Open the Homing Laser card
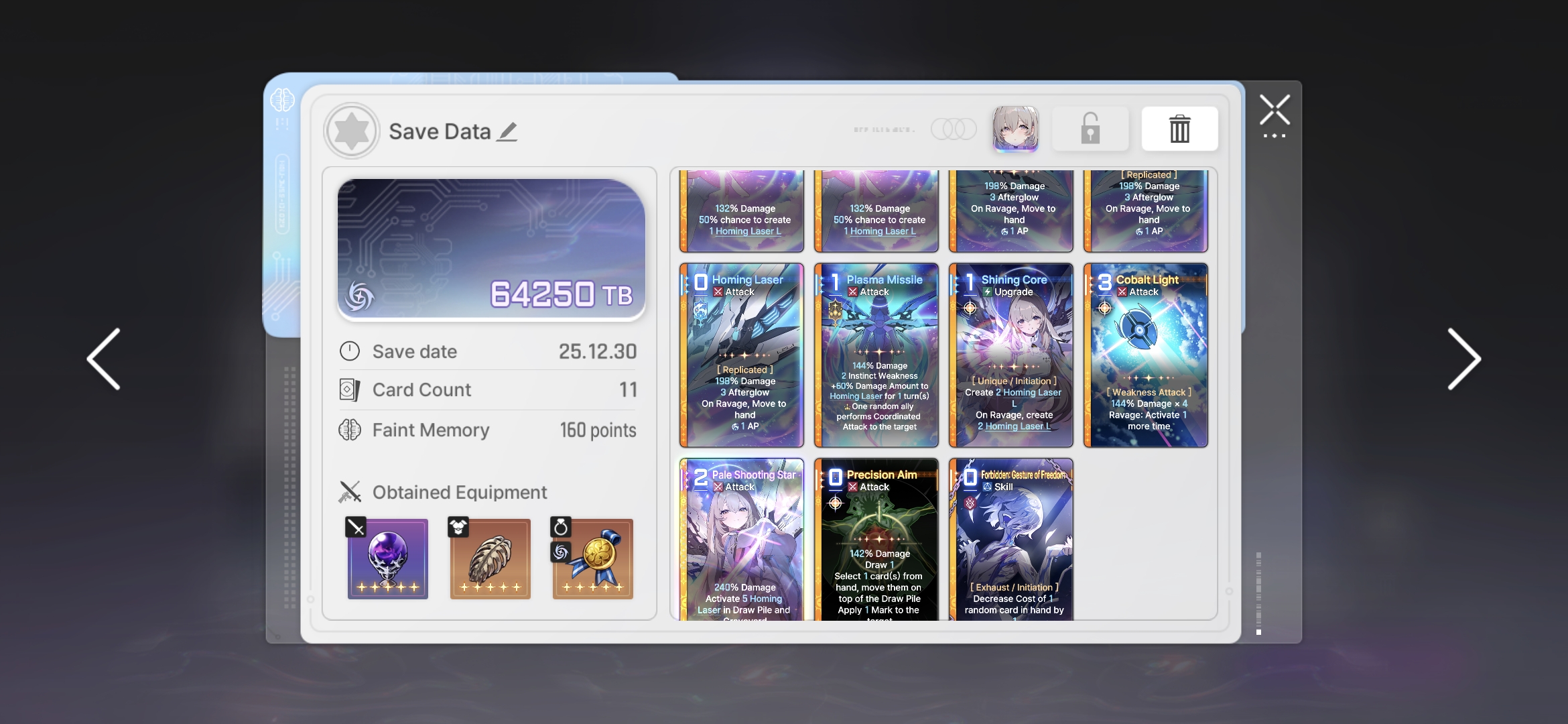 741,355
